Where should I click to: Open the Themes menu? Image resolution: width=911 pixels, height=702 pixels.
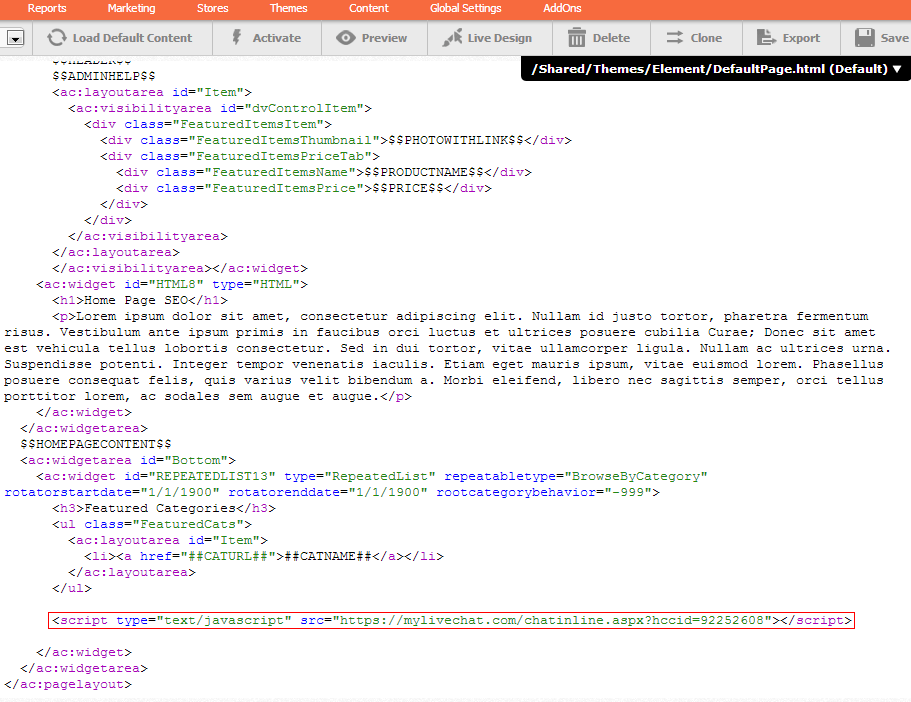(x=289, y=8)
